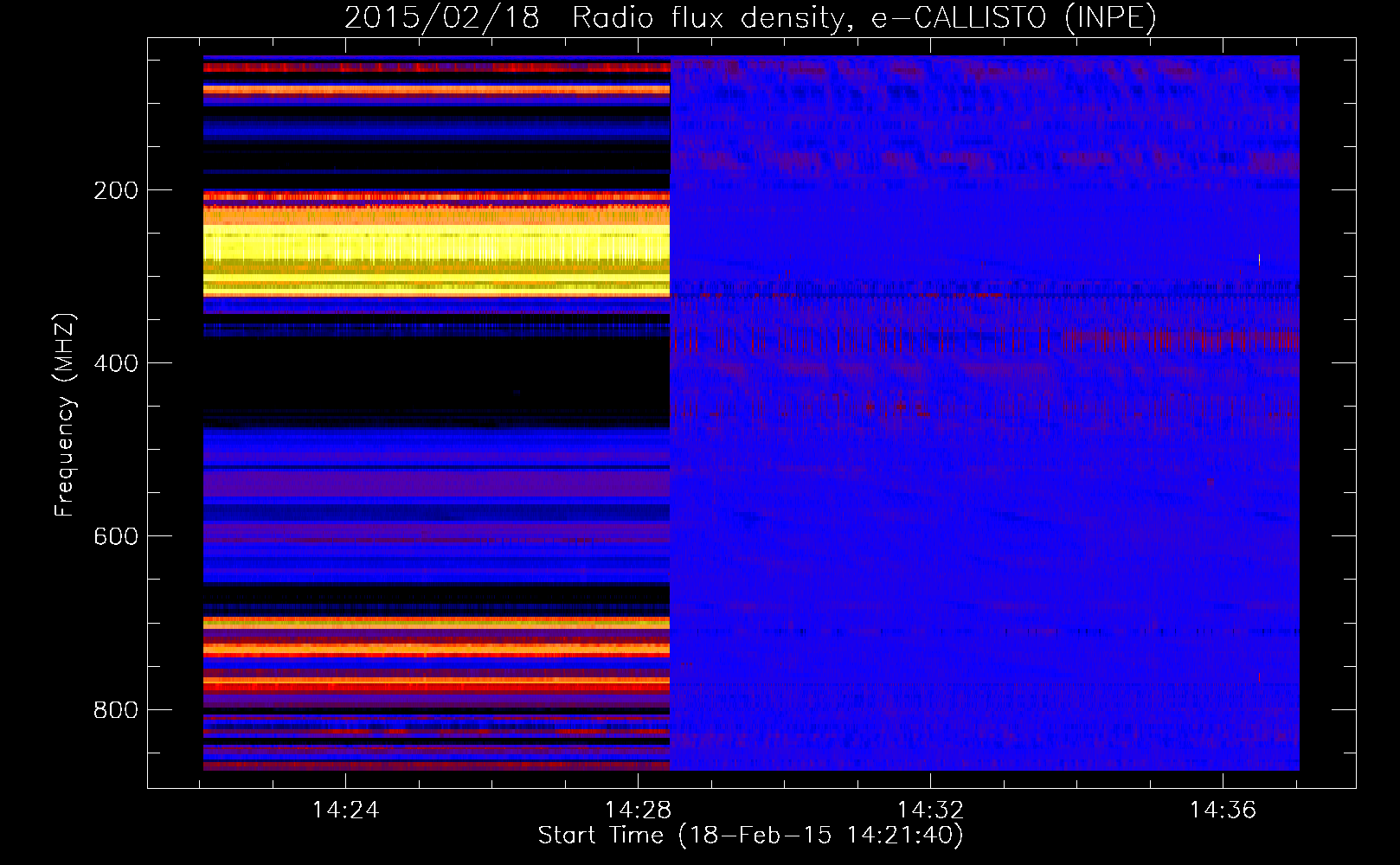Click the 14:36 time tick label
The width and height of the screenshot is (1400, 865).
(x=1223, y=811)
